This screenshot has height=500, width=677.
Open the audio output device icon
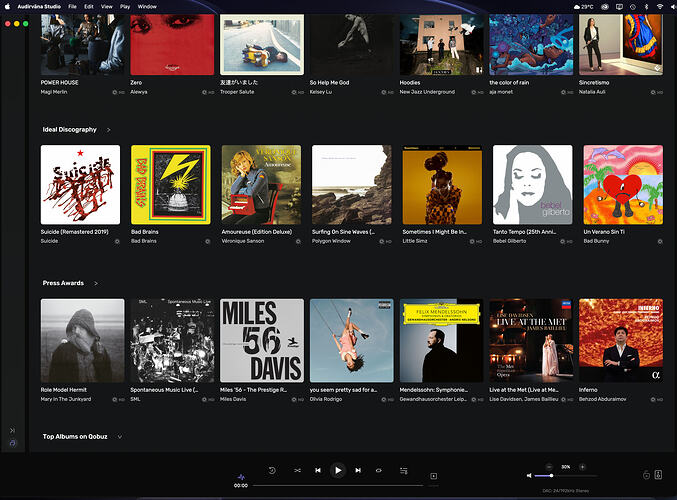point(658,475)
